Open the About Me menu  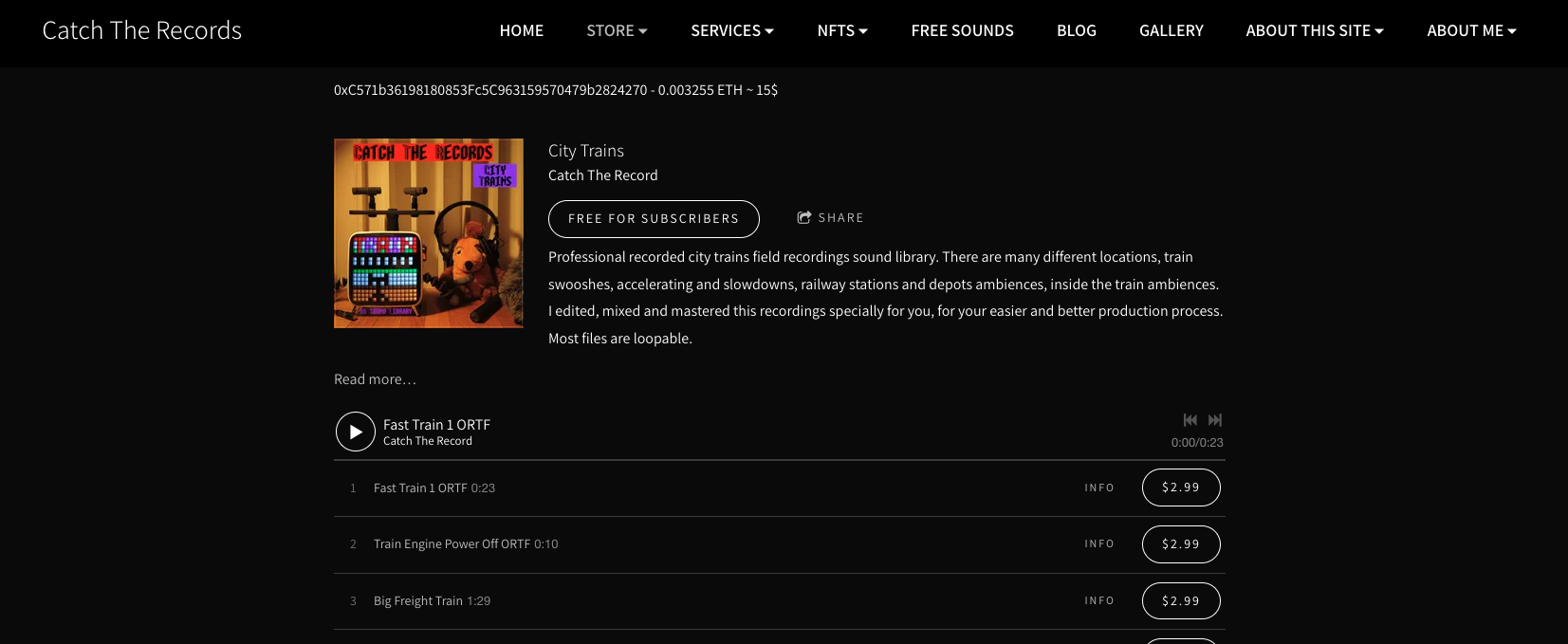coord(1471,30)
